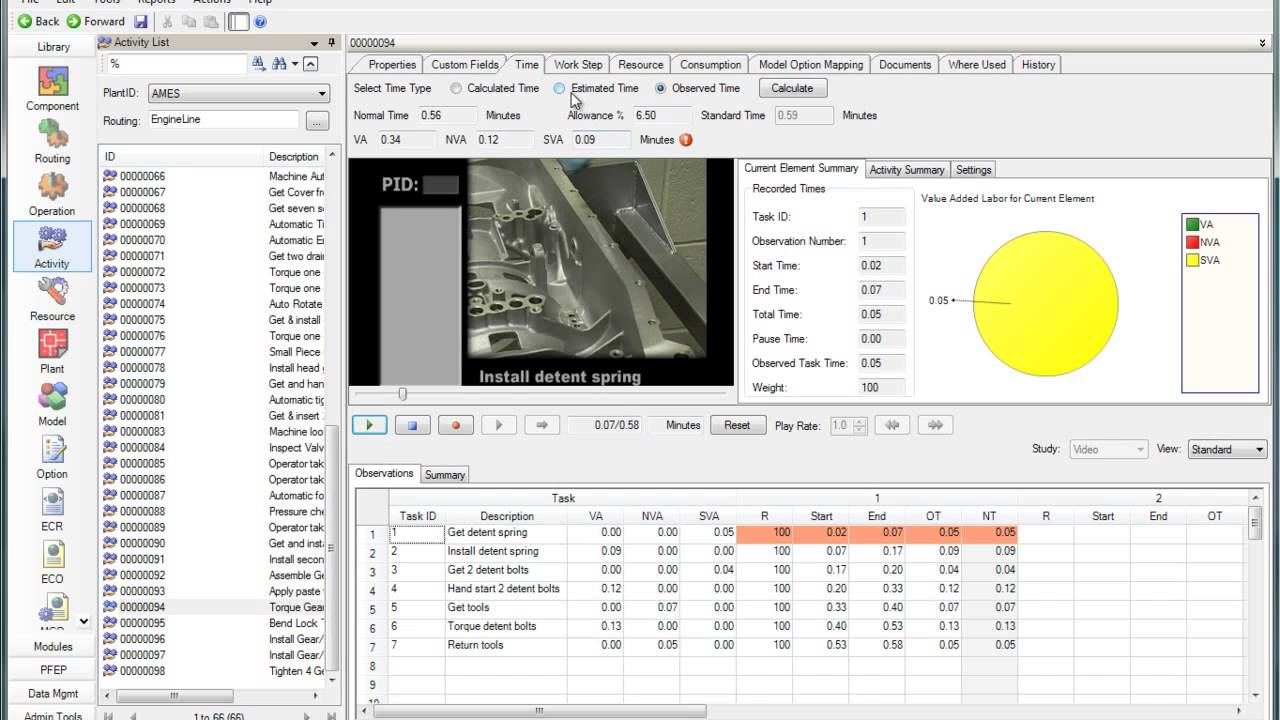The height and width of the screenshot is (720, 1280).
Task: Click the 'Torque detent bolts' description cell
Action: click(506, 626)
